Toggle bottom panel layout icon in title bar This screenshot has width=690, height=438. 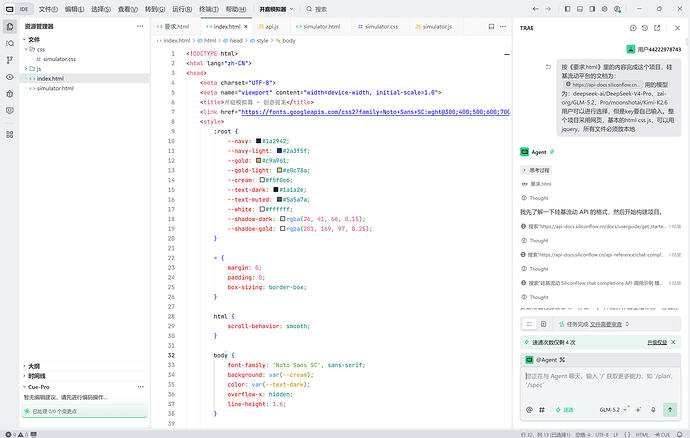point(580,9)
